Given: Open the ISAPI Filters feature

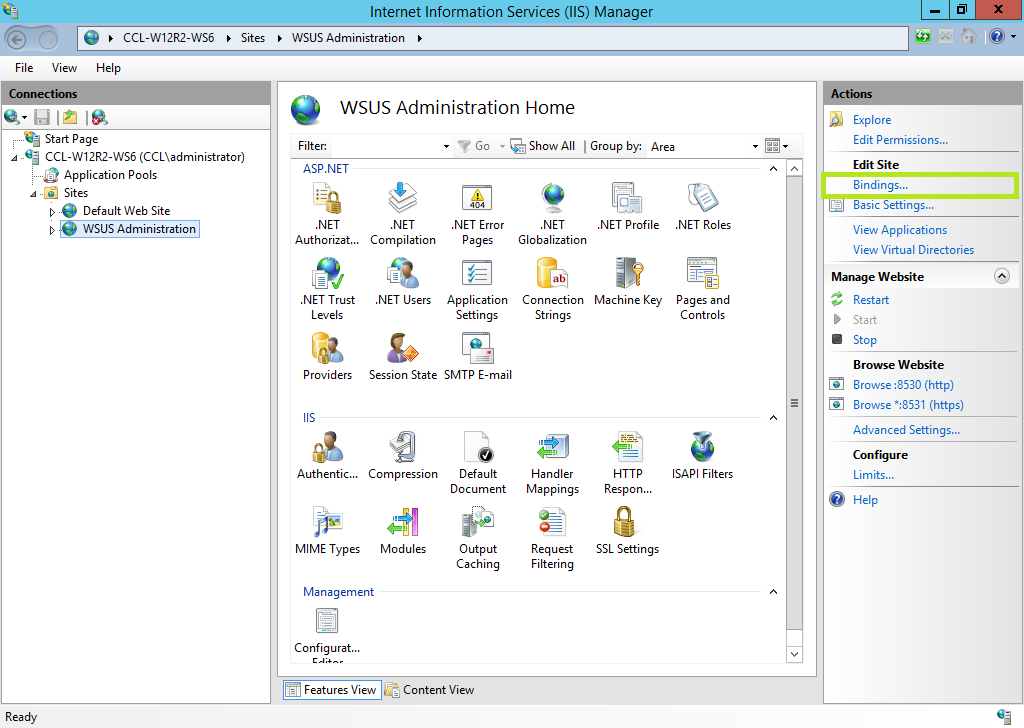Looking at the screenshot, I should pyautogui.click(x=703, y=456).
